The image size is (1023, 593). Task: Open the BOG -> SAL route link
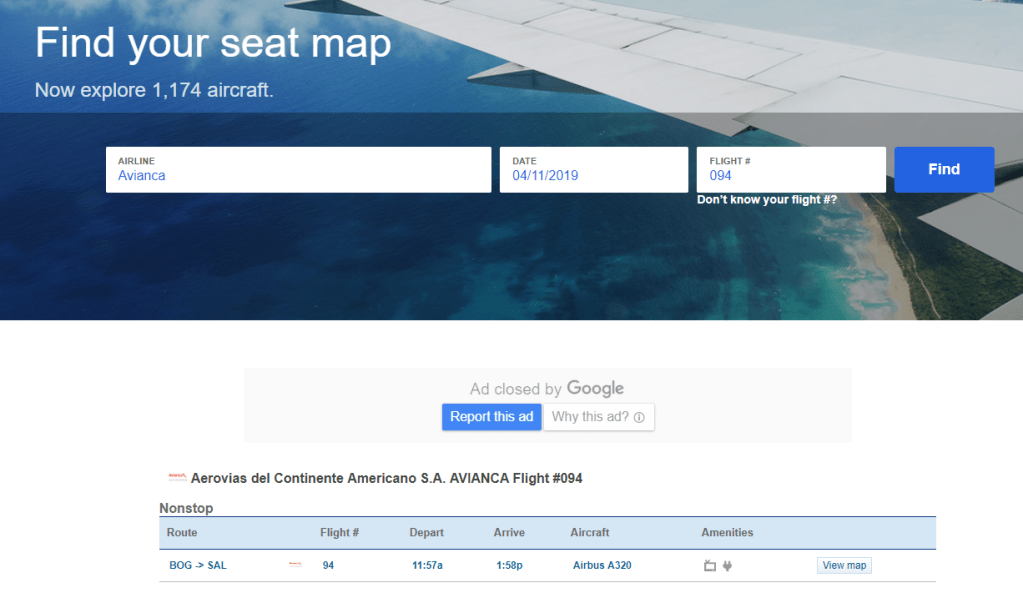198,565
